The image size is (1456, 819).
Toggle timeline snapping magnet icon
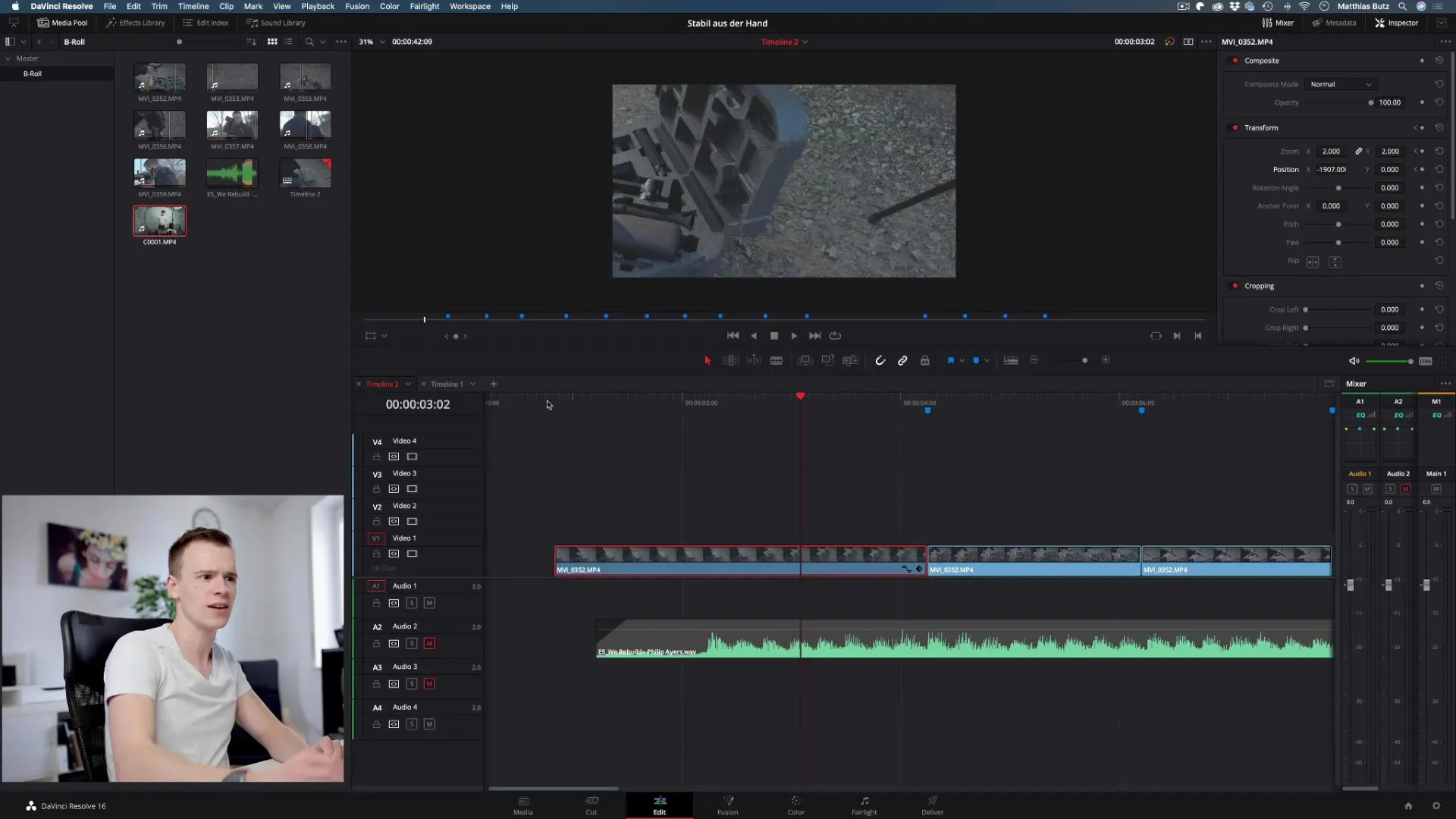880,361
